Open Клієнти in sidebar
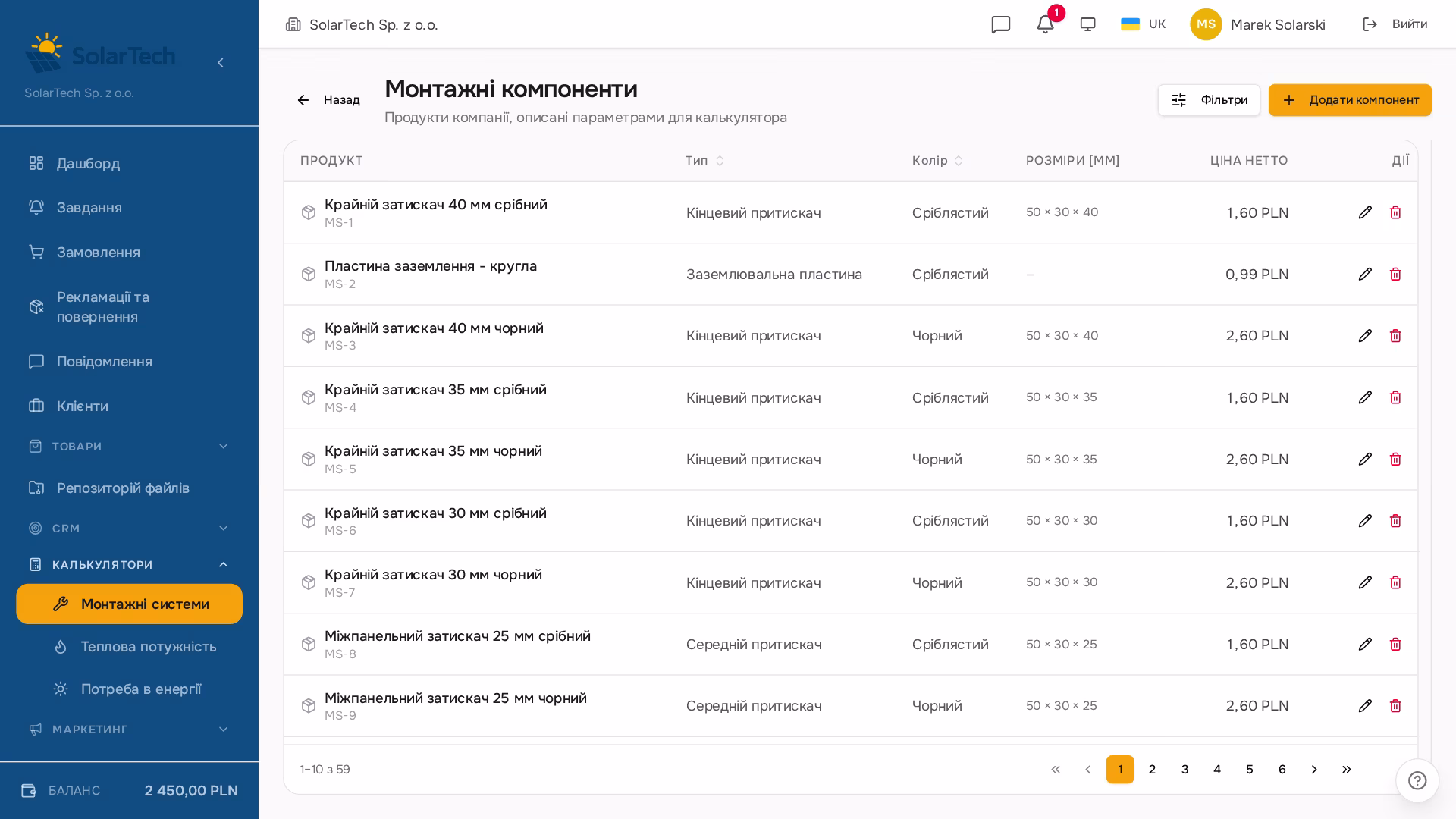Screen dimensions: 1456x819 [129, 406]
